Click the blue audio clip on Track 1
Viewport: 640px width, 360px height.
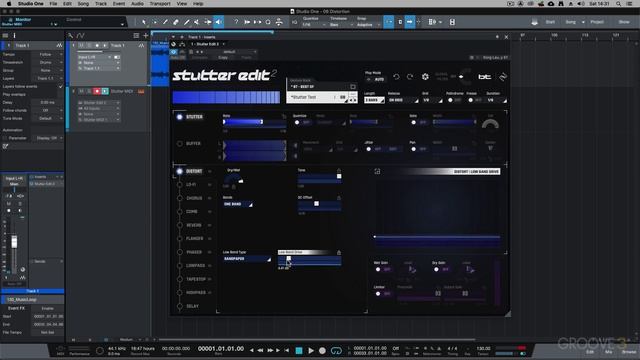pyautogui.click(x=160, y=65)
